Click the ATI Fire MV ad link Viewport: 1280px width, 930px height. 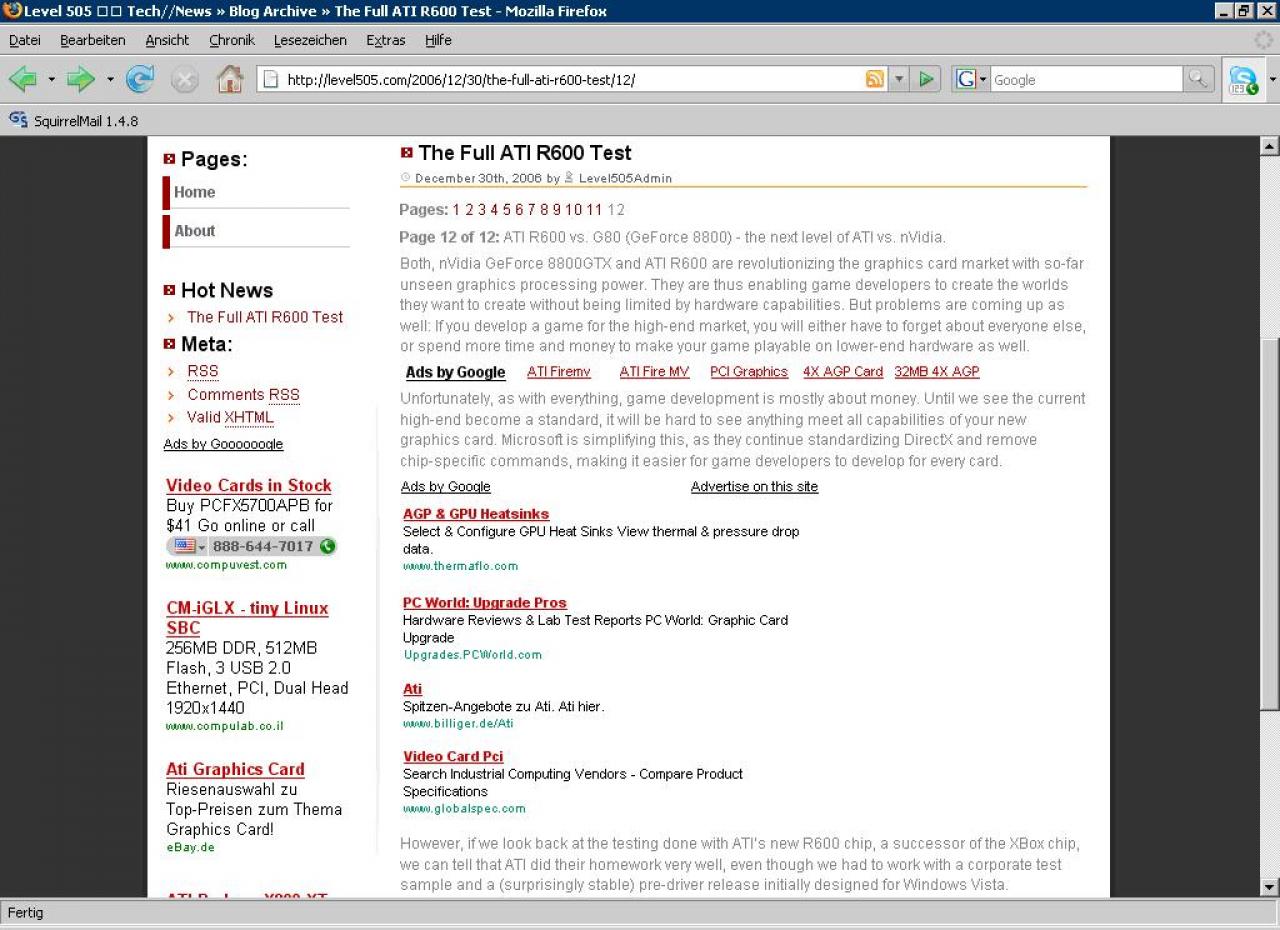click(654, 372)
